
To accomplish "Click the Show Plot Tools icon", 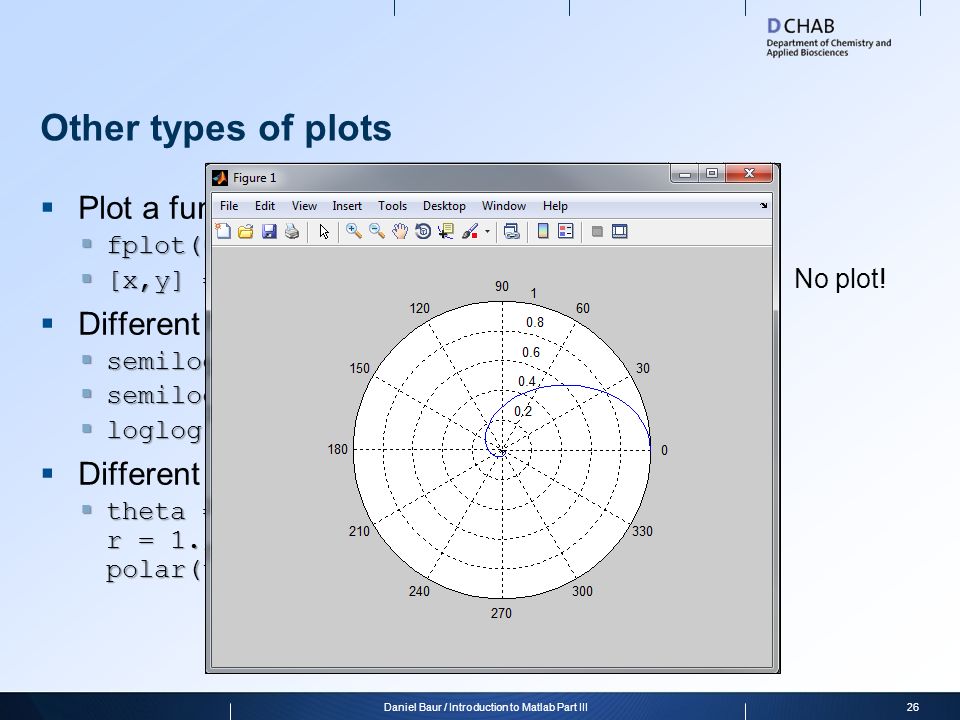I will tap(620, 231).
